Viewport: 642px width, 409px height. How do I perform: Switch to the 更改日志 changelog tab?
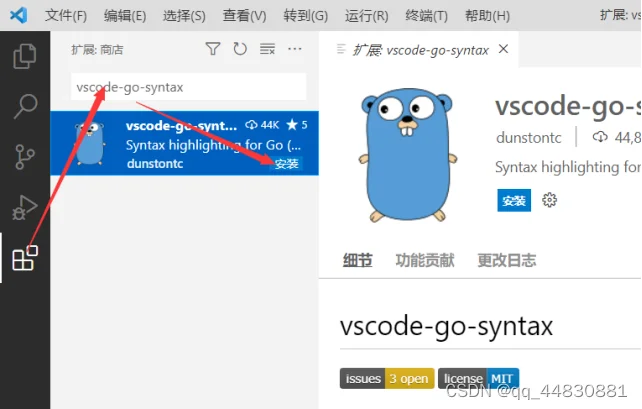pos(507,260)
